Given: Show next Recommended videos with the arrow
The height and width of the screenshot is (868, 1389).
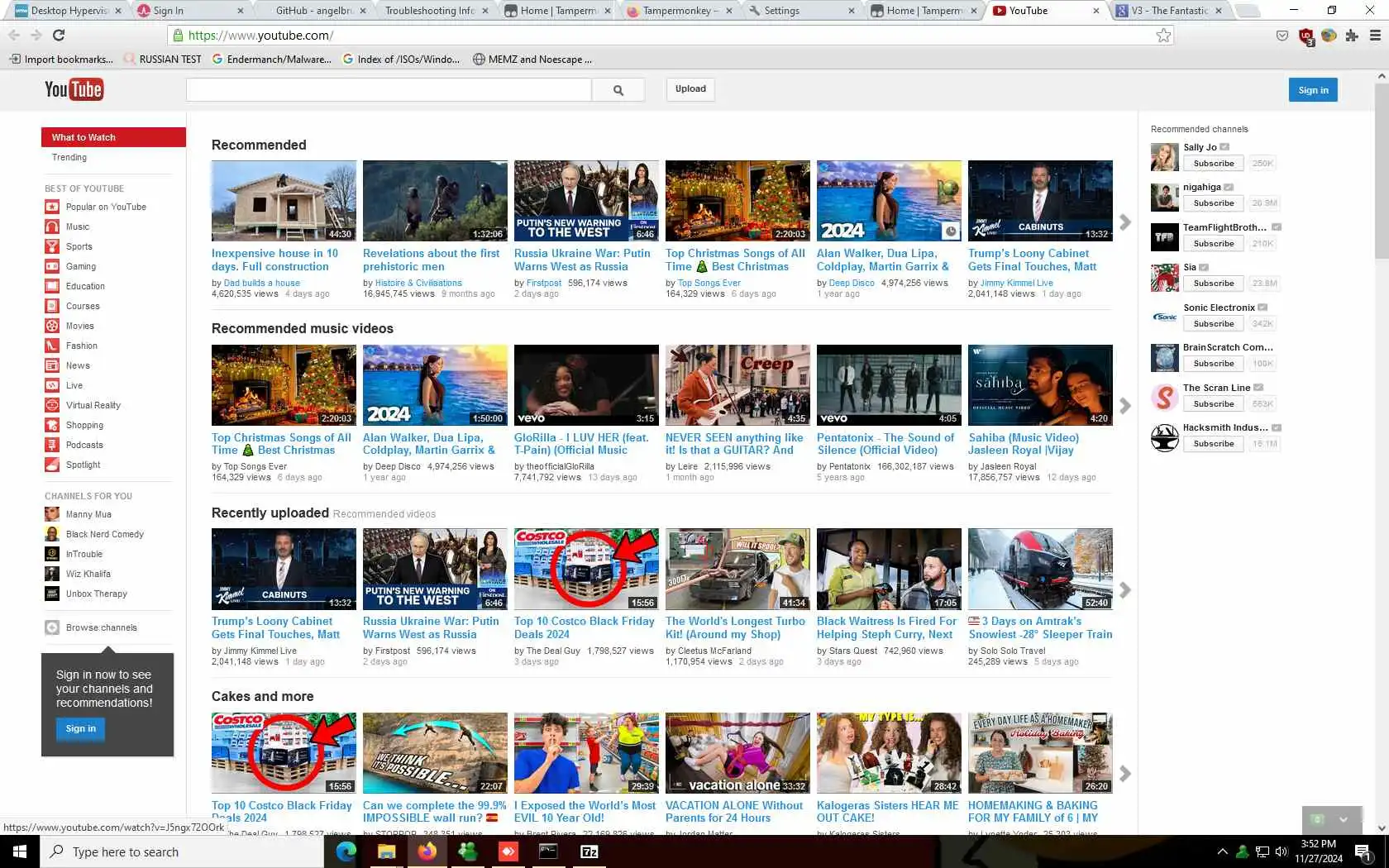Looking at the screenshot, I should point(1125,222).
